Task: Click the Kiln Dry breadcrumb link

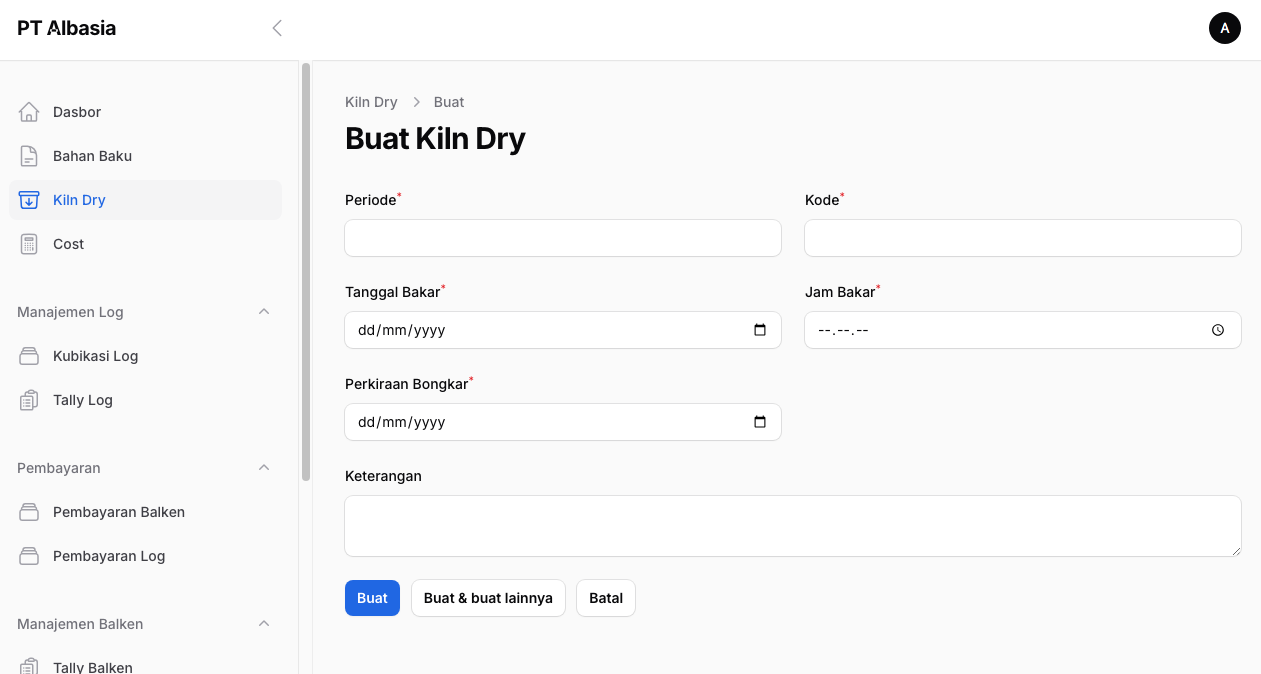Action: (x=371, y=102)
